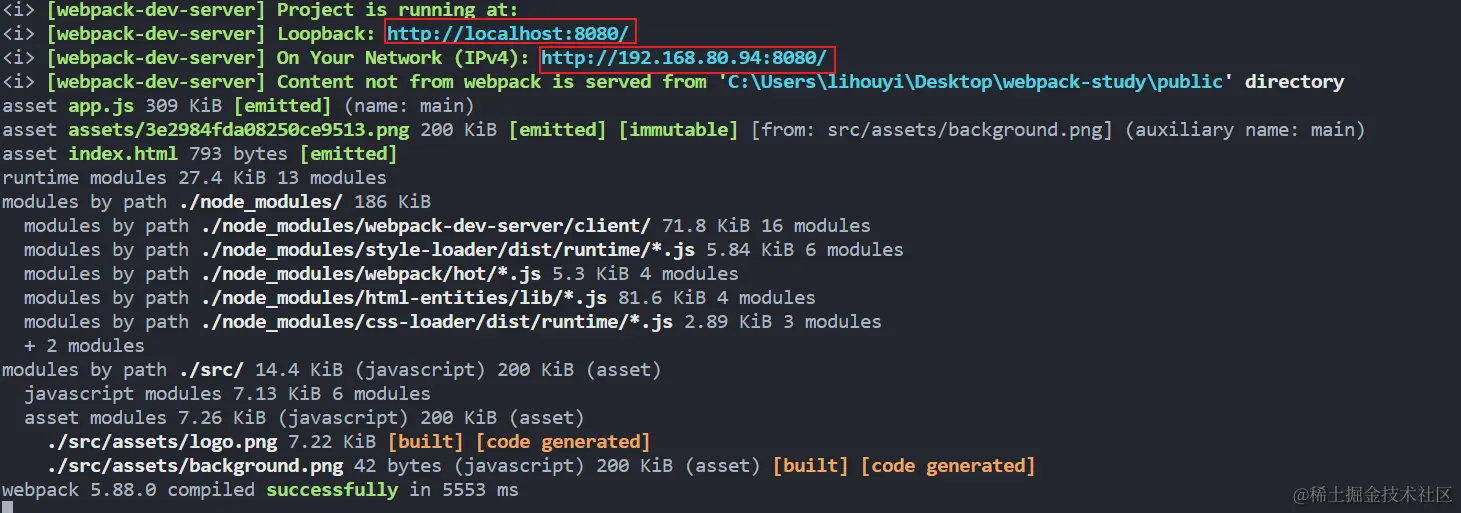Screen dimensions: 1461x513
Task: Click the ./src/assets/background.png entry
Action: coord(195,466)
